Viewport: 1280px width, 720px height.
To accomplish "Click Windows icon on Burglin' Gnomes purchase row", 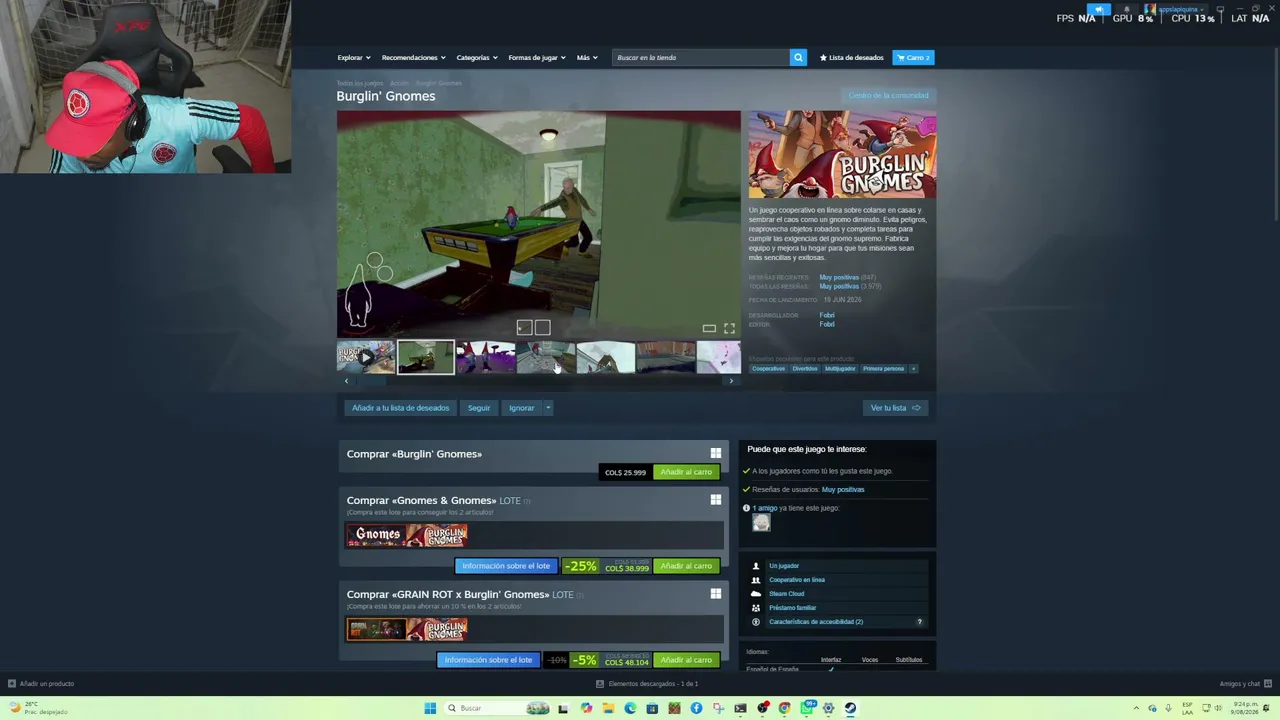I will point(715,454).
